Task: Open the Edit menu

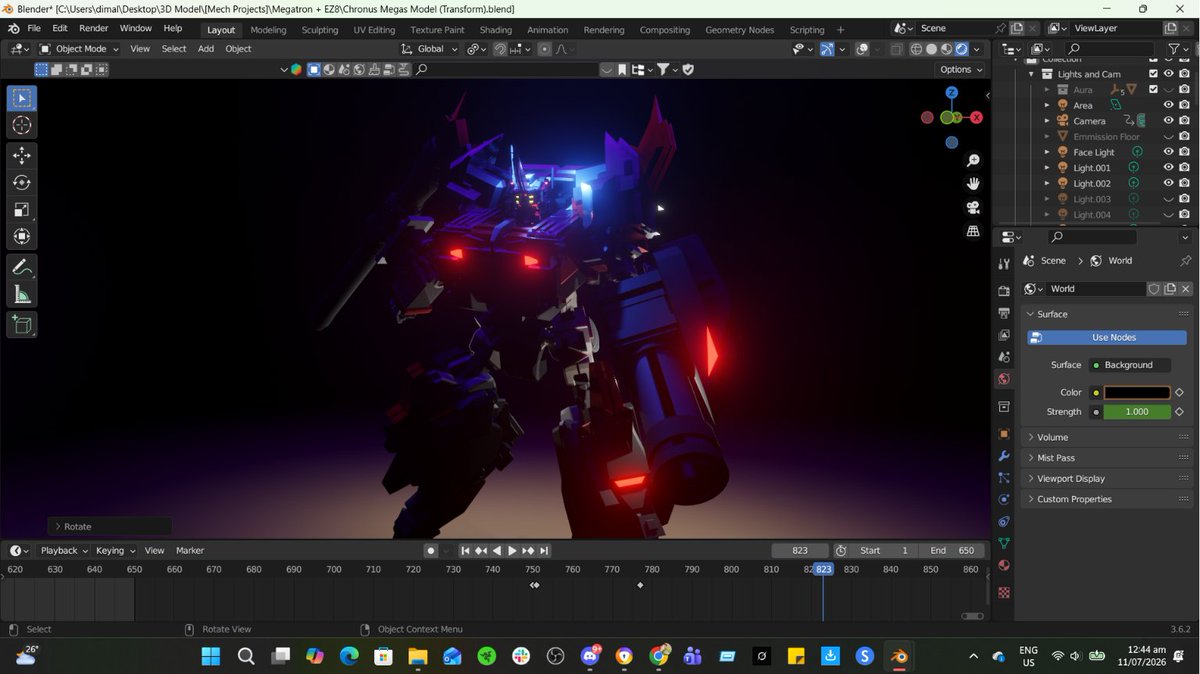Action: click(60, 29)
